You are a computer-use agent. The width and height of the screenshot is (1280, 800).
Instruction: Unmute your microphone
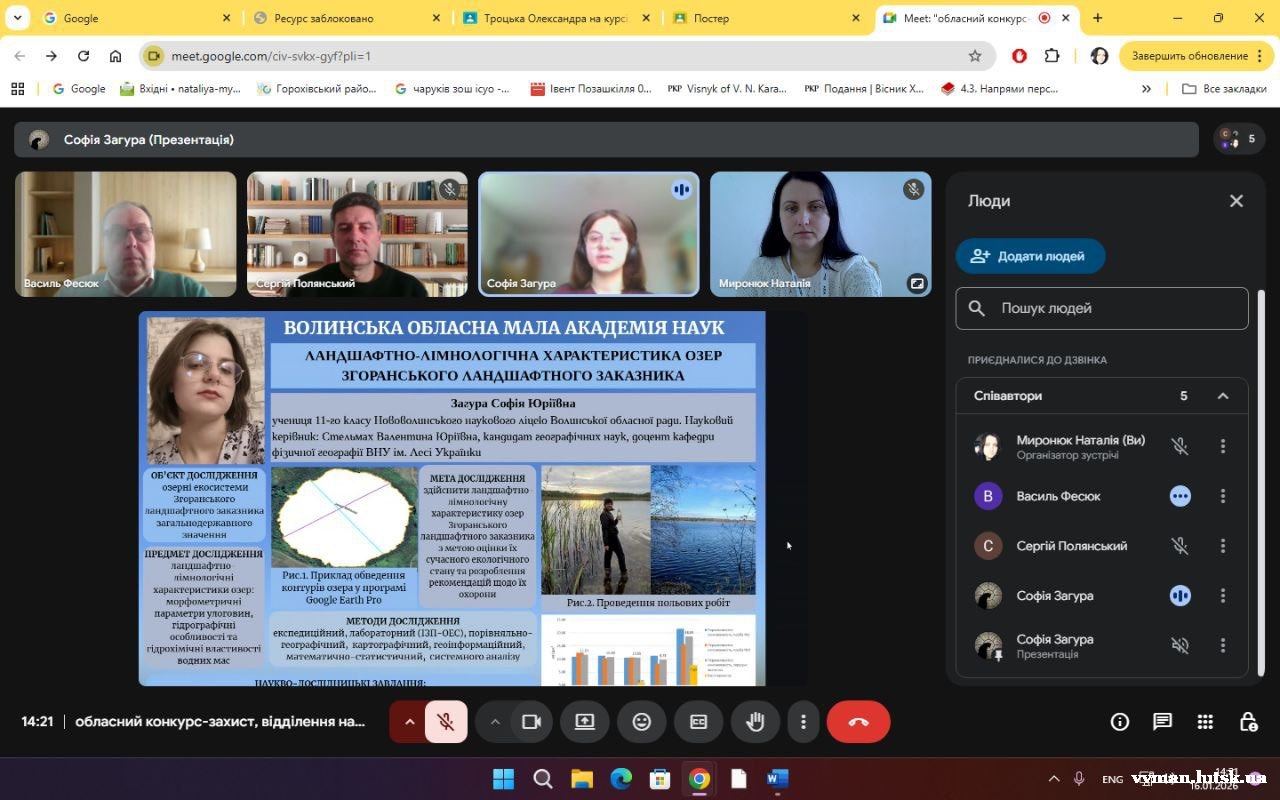tap(446, 722)
